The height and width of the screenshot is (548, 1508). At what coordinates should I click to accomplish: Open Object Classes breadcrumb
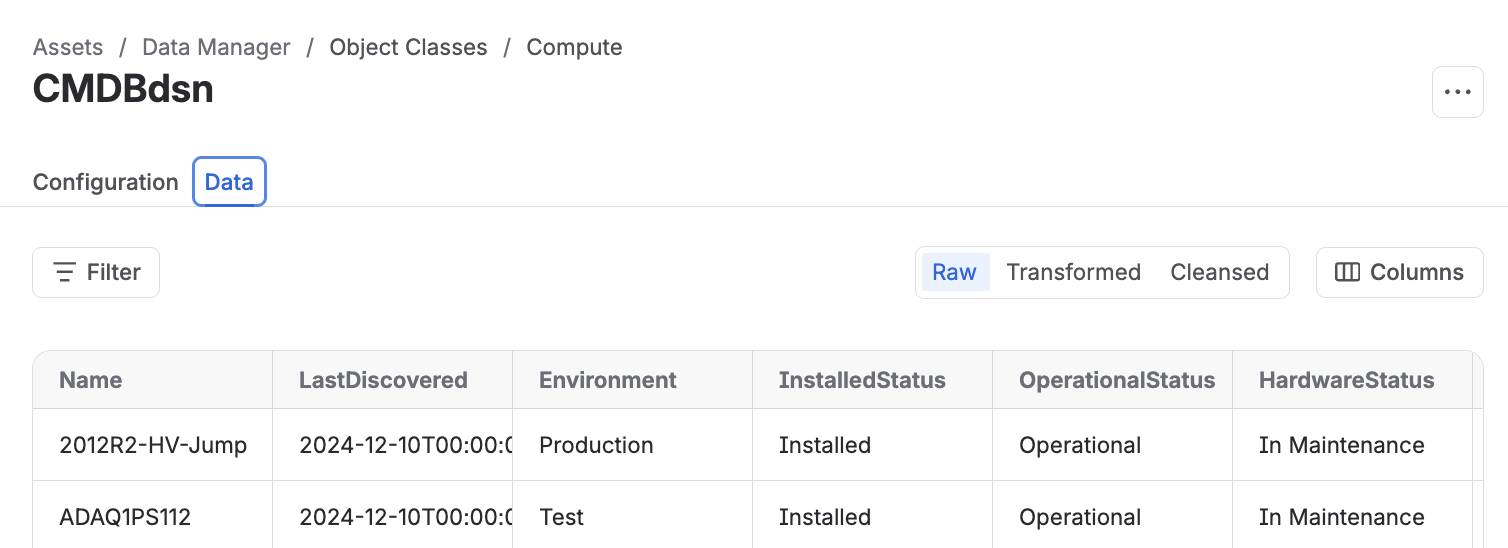tap(408, 47)
